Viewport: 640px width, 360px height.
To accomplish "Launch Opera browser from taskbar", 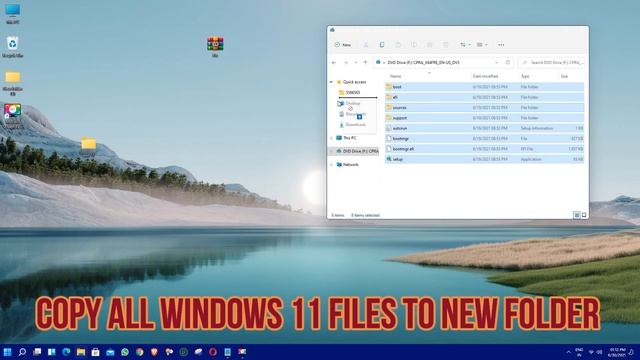I will tap(213, 352).
